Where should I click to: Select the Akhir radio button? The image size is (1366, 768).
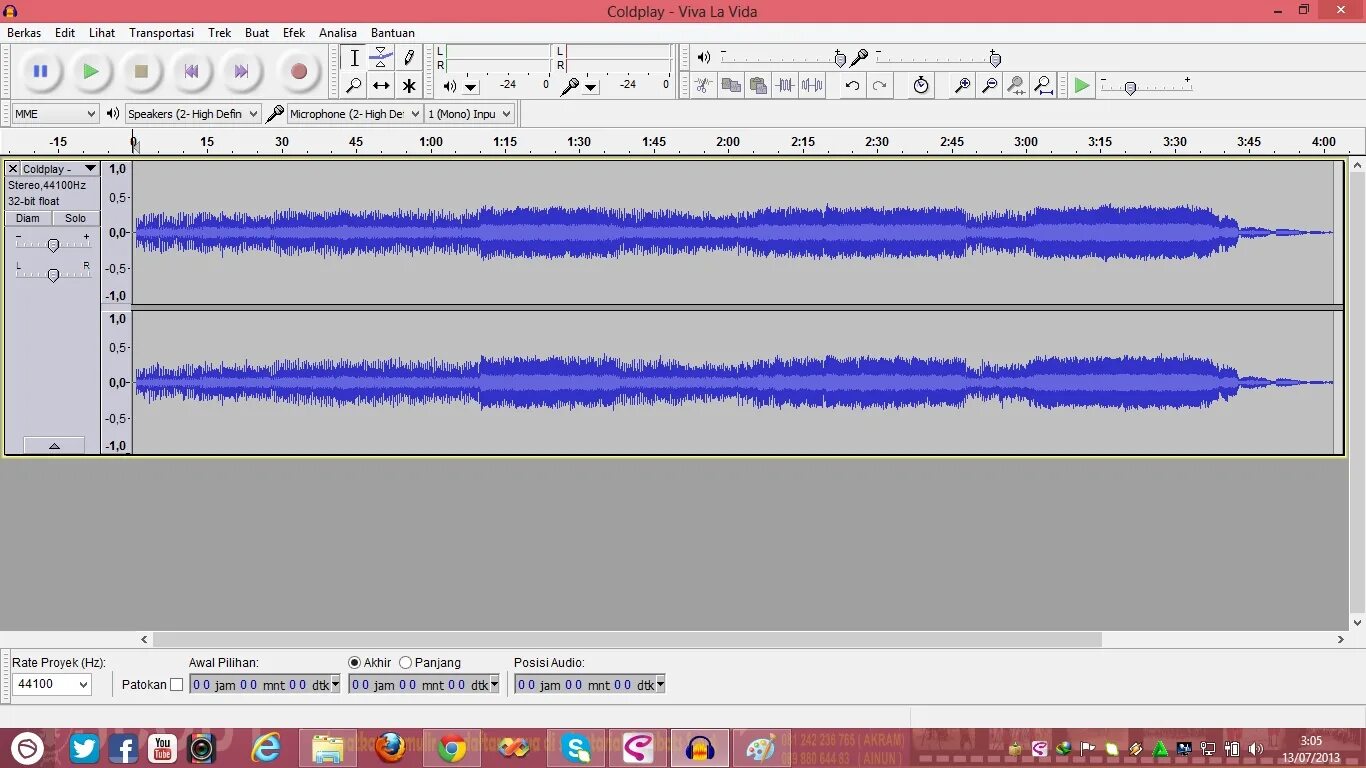click(x=354, y=662)
